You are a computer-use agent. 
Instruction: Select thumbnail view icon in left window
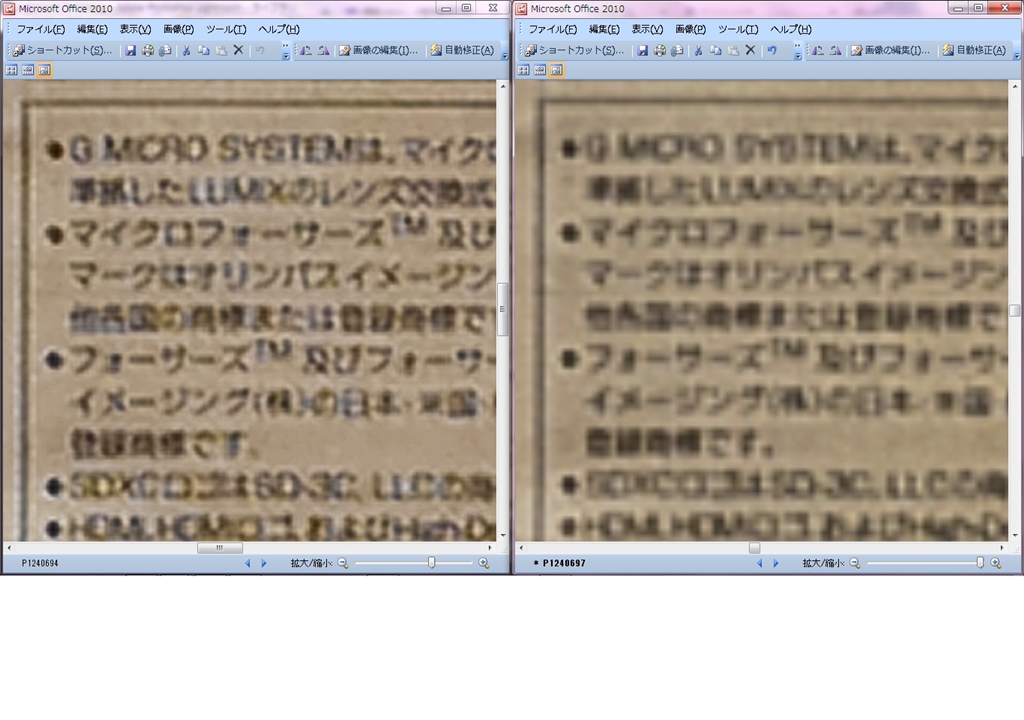tap(12, 70)
